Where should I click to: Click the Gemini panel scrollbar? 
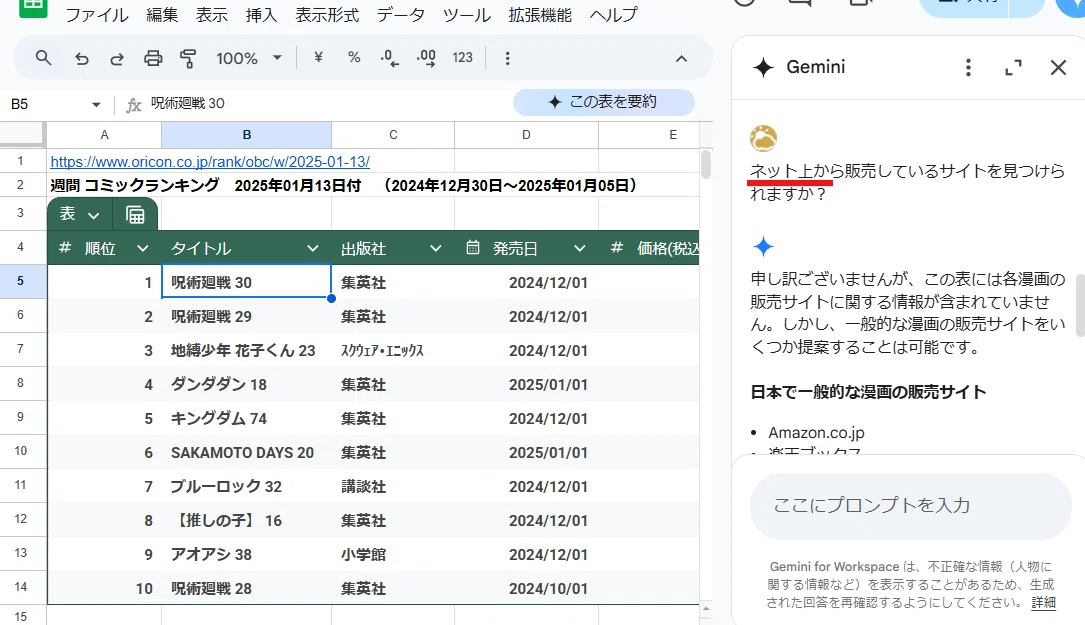[x=1080, y=304]
